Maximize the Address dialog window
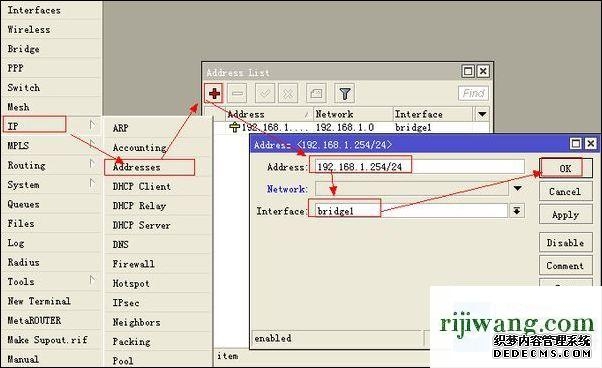The height and width of the screenshot is (368, 602). point(576,144)
